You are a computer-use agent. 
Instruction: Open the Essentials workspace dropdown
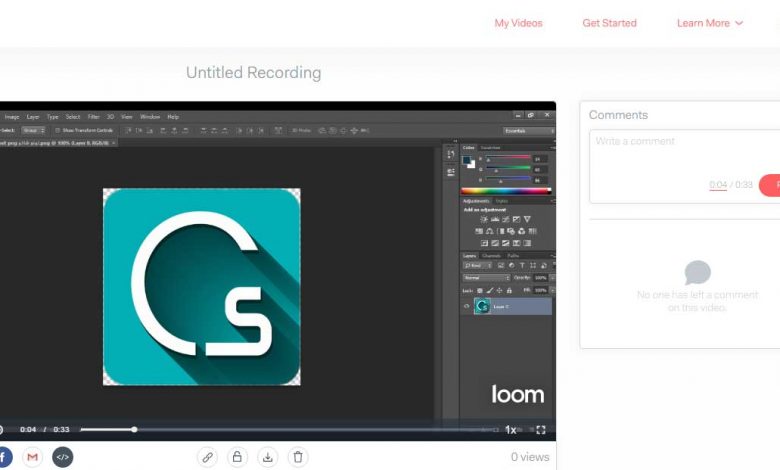click(x=529, y=131)
